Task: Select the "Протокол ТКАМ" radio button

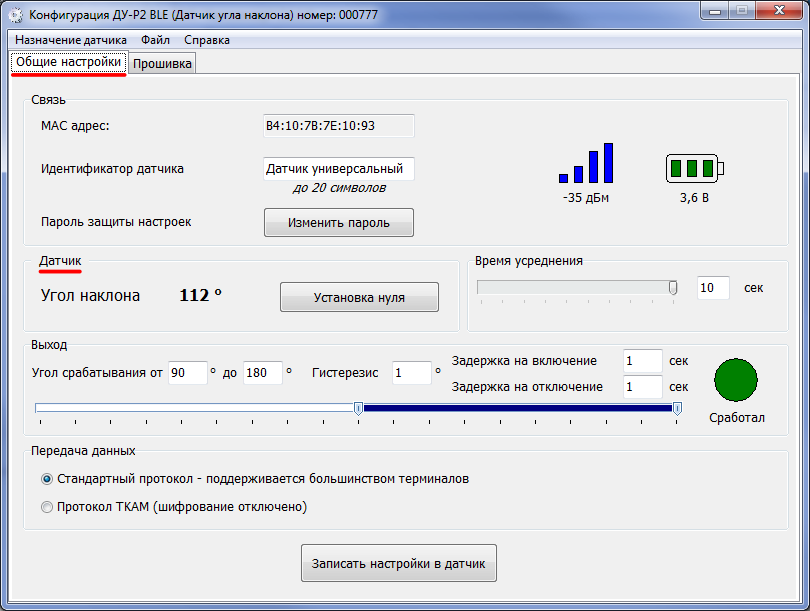Action: [47, 507]
